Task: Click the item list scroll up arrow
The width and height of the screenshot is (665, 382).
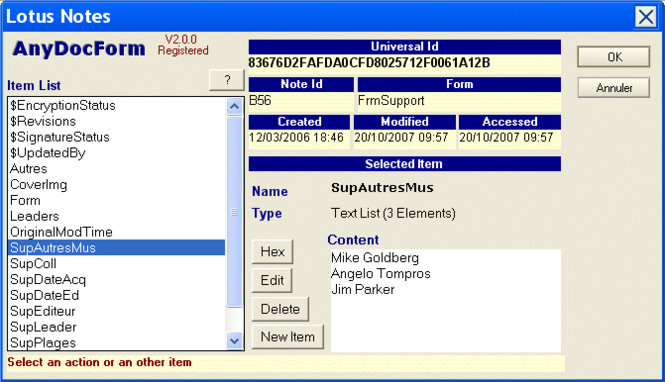Action: point(235,106)
